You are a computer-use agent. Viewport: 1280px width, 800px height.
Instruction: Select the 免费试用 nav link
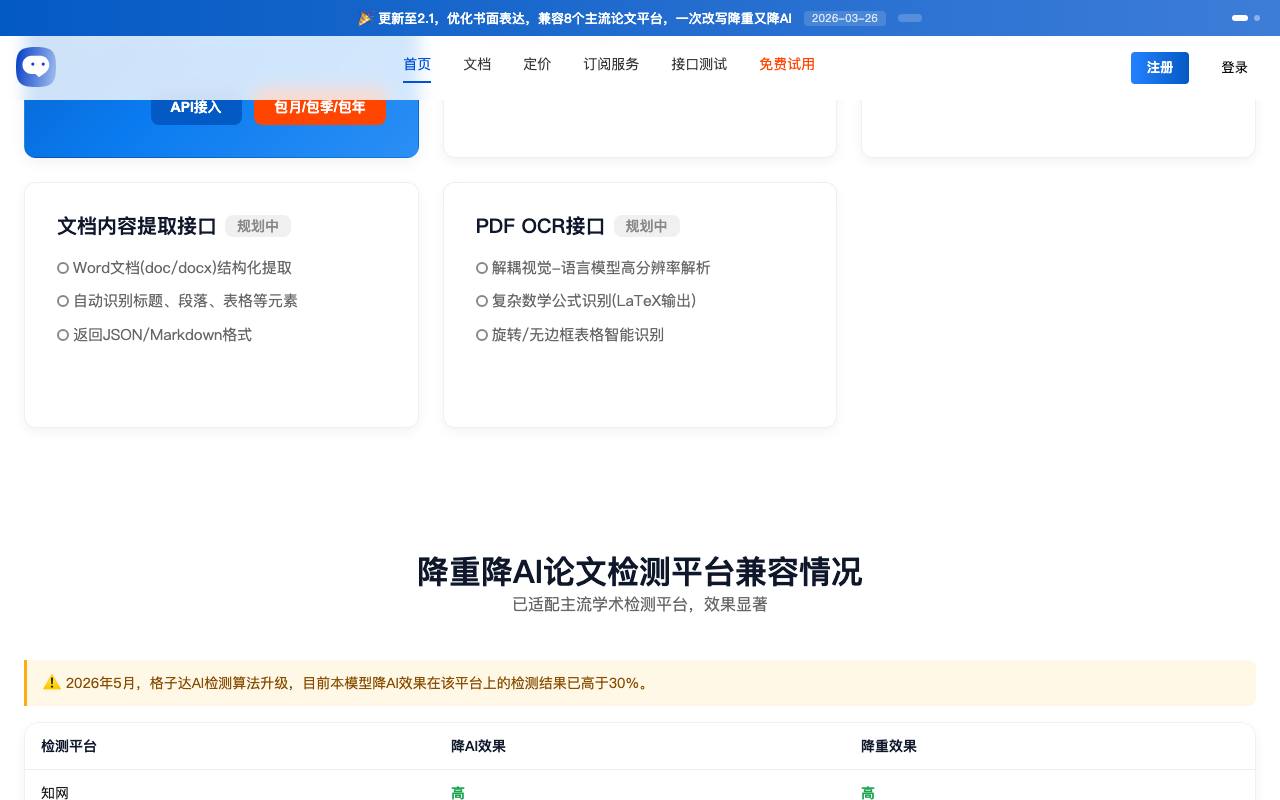pos(787,65)
